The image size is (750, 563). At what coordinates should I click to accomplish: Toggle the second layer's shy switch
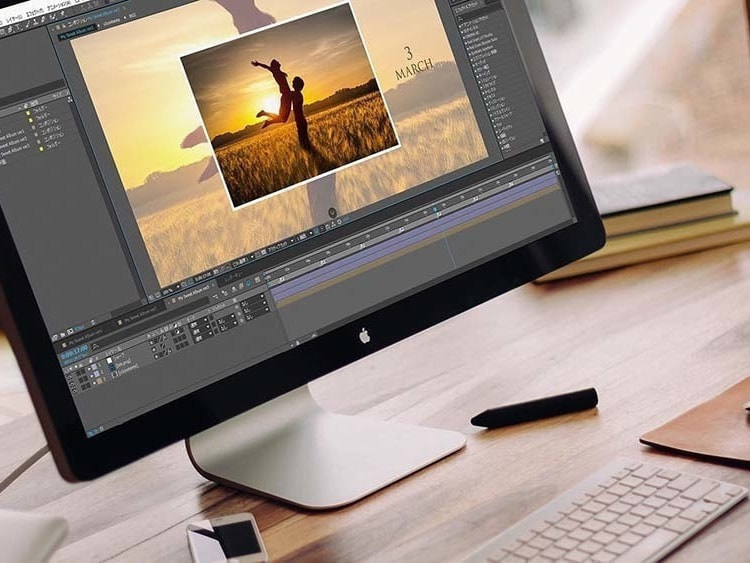pos(154,350)
